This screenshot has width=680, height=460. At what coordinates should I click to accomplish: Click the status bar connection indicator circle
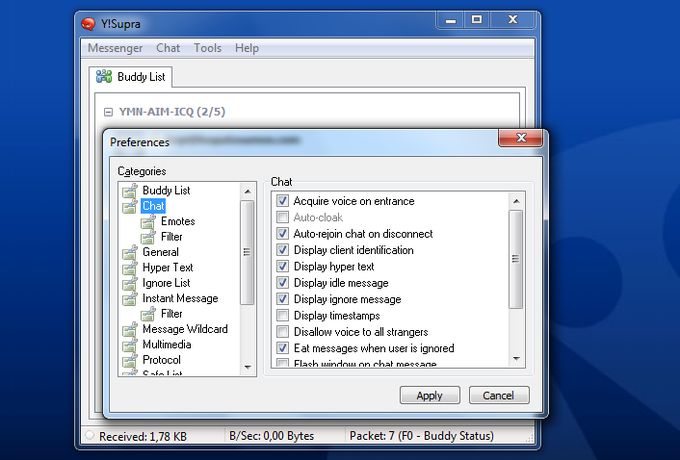89,435
